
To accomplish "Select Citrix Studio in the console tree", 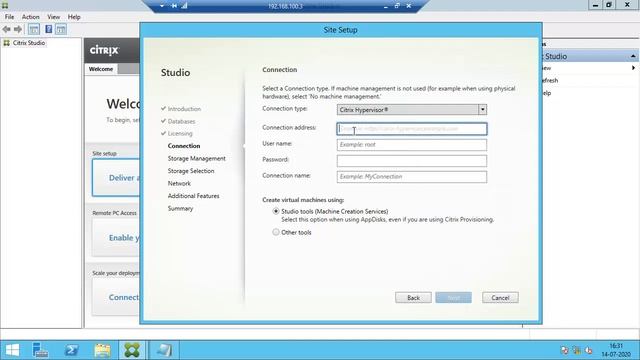I will click(x=29, y=43).
